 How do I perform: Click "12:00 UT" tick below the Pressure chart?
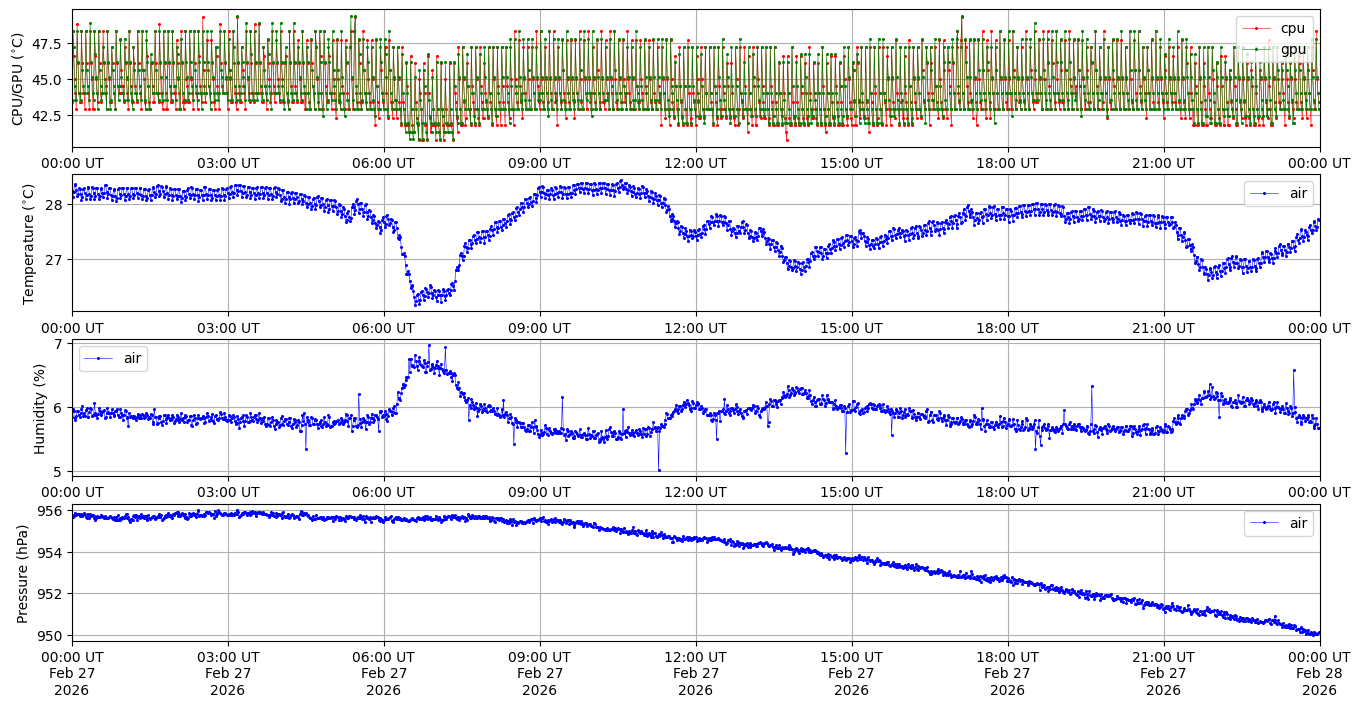[695, 656]
